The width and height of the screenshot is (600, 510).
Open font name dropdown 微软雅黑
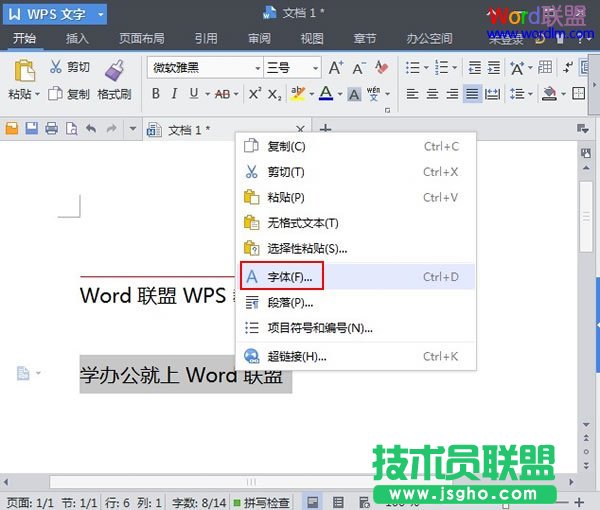point(258,68)
